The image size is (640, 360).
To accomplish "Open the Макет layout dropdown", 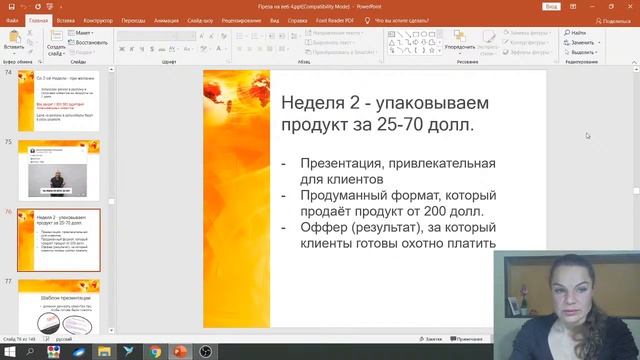I will click(81, 33).
